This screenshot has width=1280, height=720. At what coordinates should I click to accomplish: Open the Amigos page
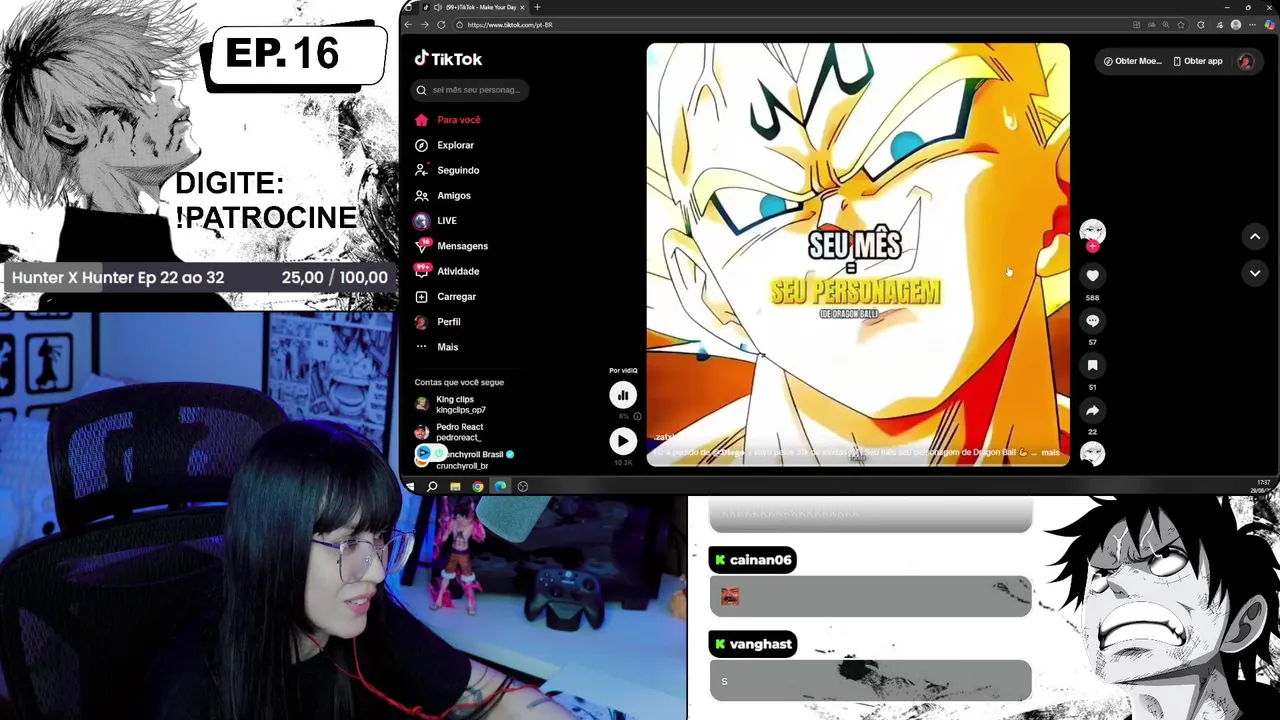(x=454, y=196)
